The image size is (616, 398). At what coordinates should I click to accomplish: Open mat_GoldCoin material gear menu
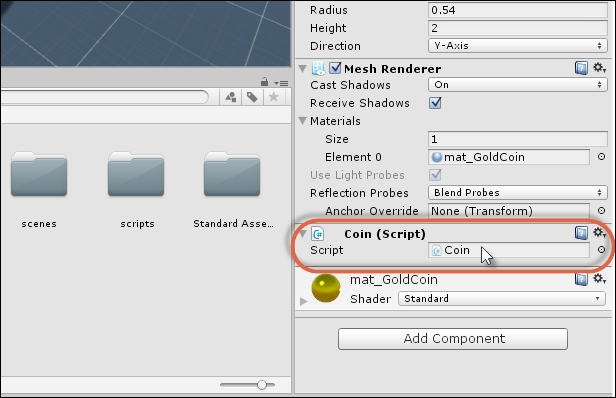(599, 279)
